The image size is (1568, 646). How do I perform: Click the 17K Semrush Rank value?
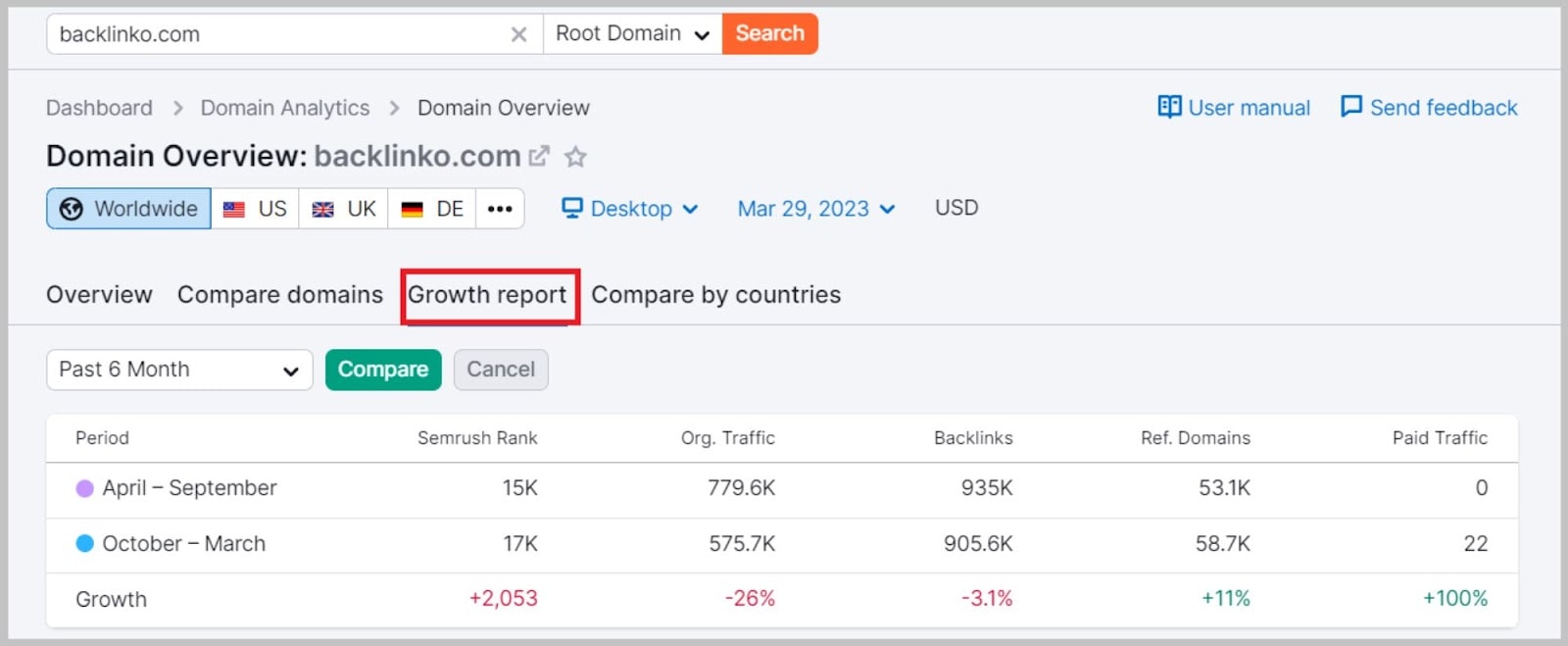[x=520, y=544]
